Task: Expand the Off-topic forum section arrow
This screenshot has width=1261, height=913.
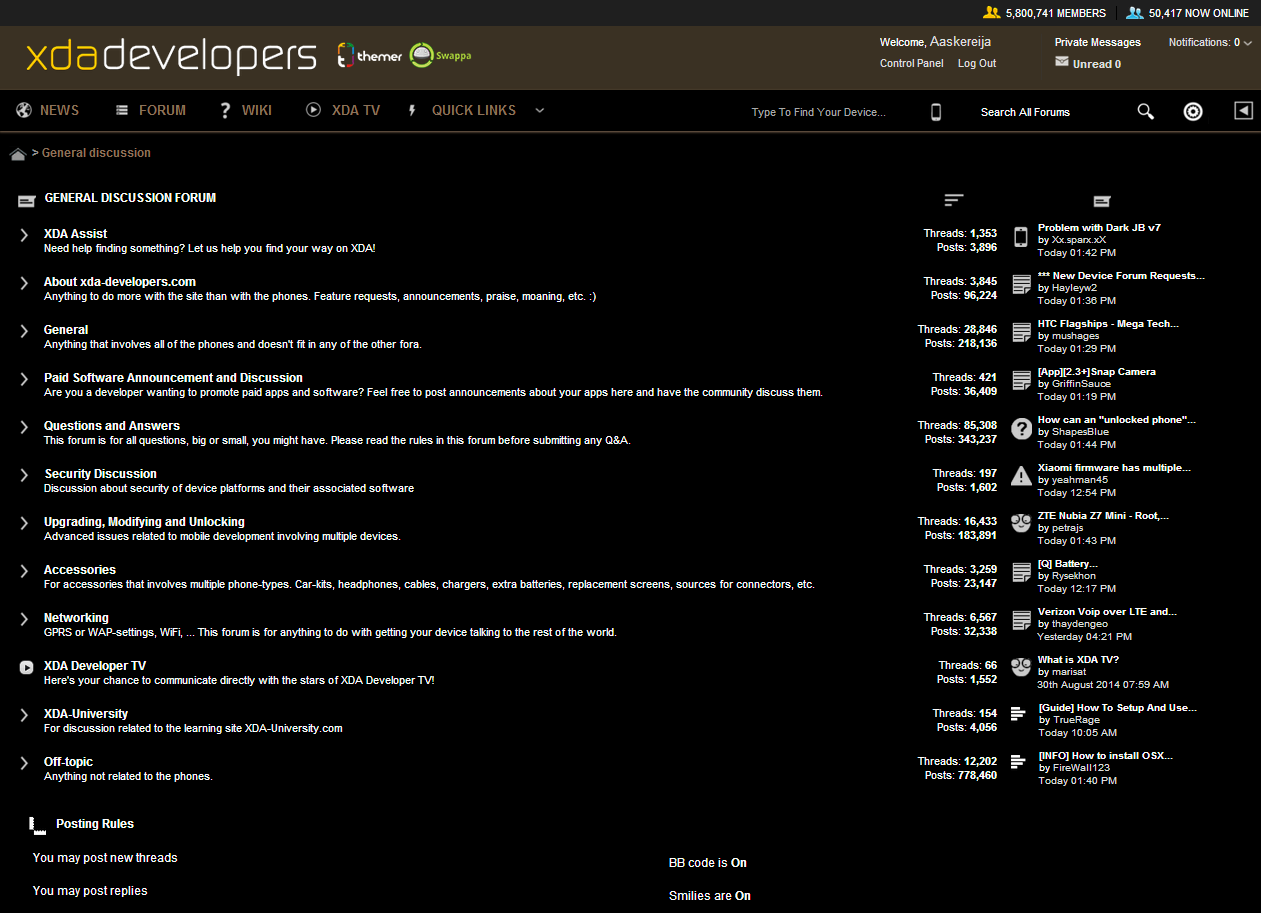Action: (x=24, y=762)
